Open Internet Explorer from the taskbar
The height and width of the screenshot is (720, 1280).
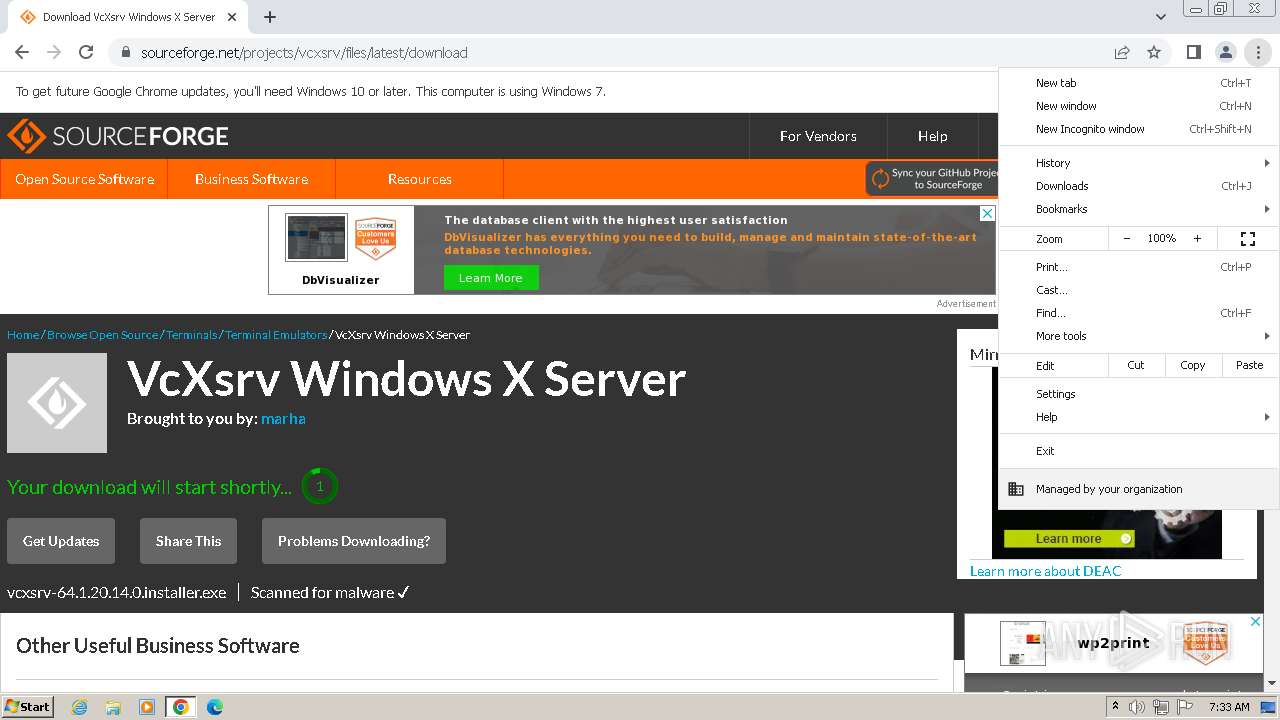click(79, 707)
